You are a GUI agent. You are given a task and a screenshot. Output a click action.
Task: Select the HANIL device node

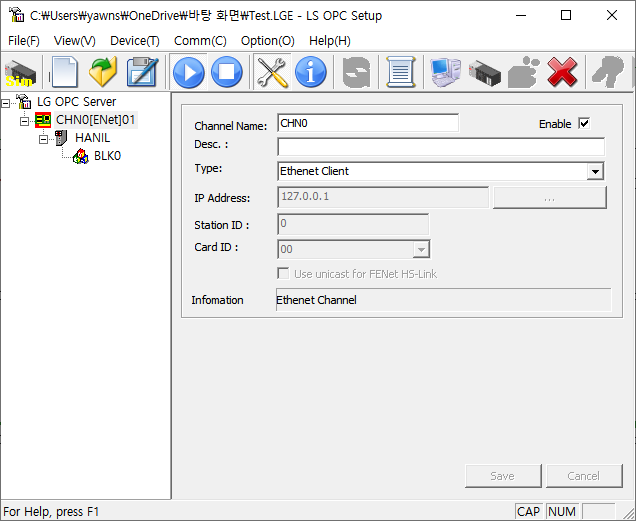tap(92, 138)
